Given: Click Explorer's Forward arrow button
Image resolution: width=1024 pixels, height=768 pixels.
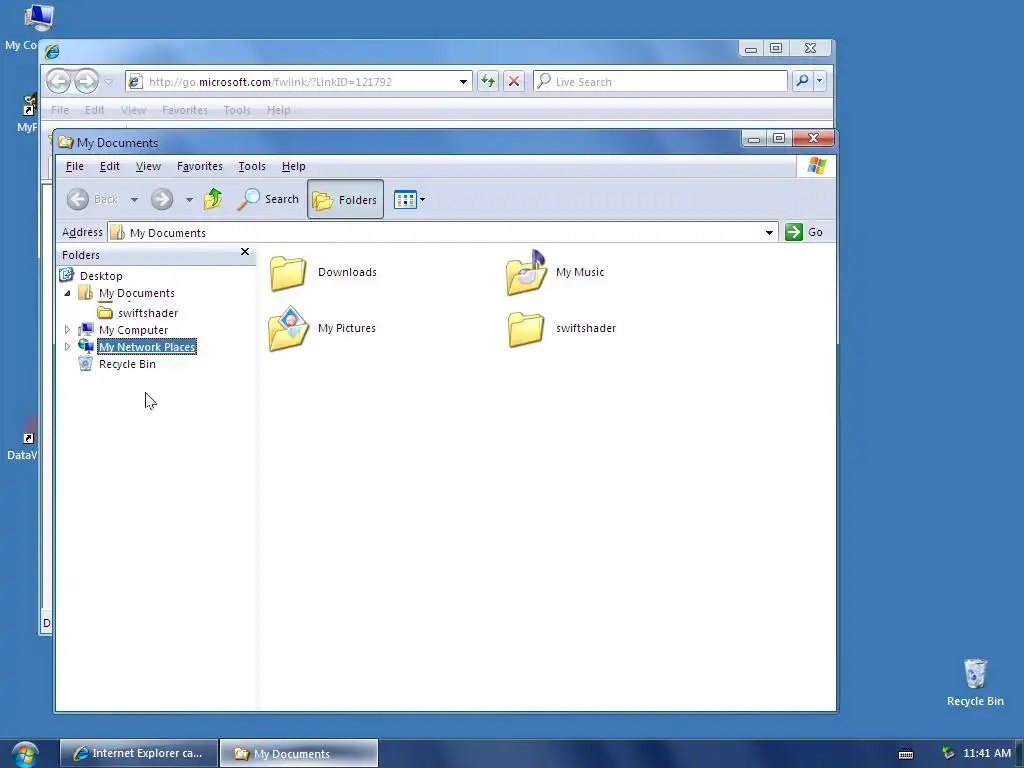Looking at the screenshot, I should [162, 199].
